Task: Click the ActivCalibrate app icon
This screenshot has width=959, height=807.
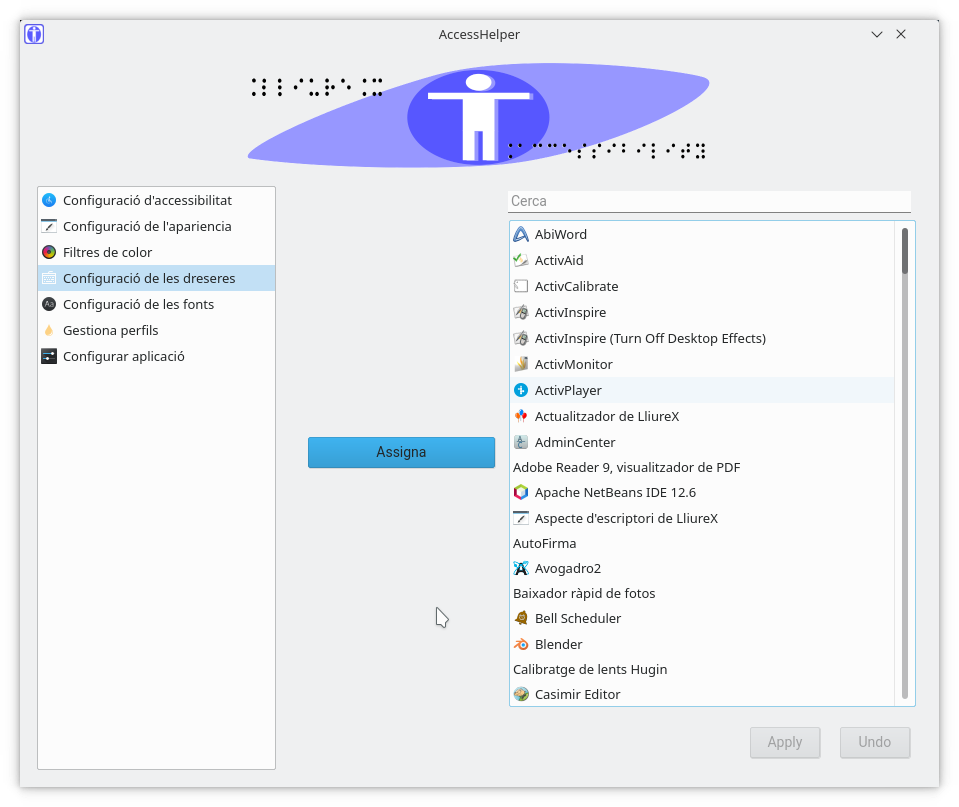Action: click(520, 286)
